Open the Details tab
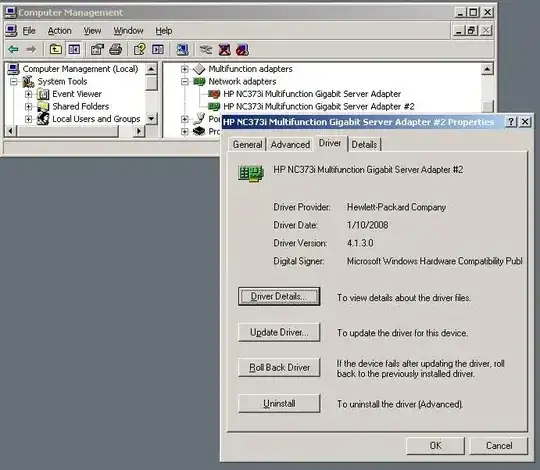This screenshot has width=540, height=470. click(x=364, y=145)
